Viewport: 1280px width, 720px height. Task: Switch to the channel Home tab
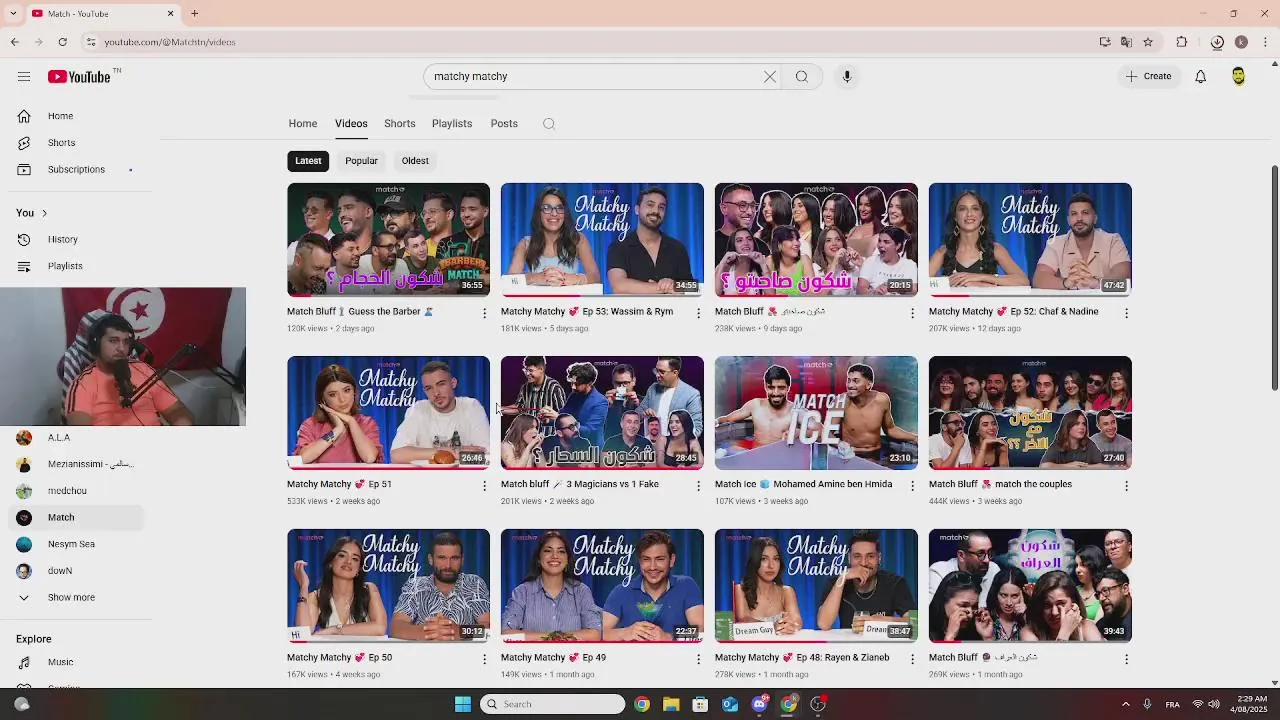pyautogui.click(x=303, y=124)
